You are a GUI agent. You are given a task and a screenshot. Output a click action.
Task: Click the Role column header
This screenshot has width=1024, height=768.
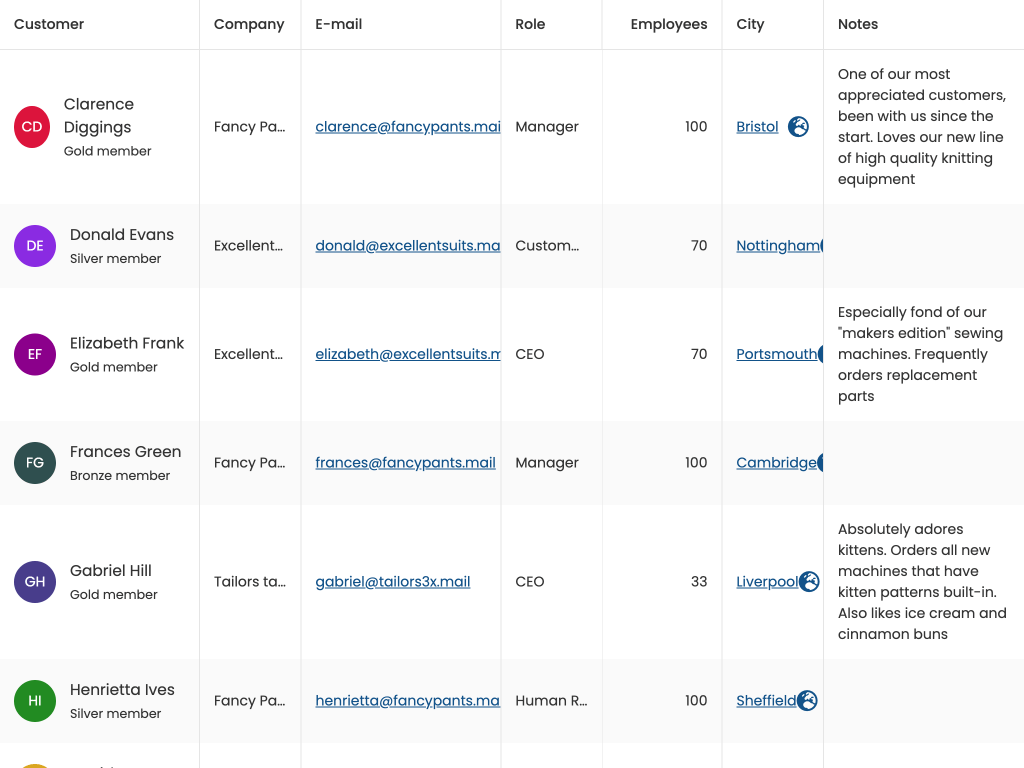coord(530,24)
